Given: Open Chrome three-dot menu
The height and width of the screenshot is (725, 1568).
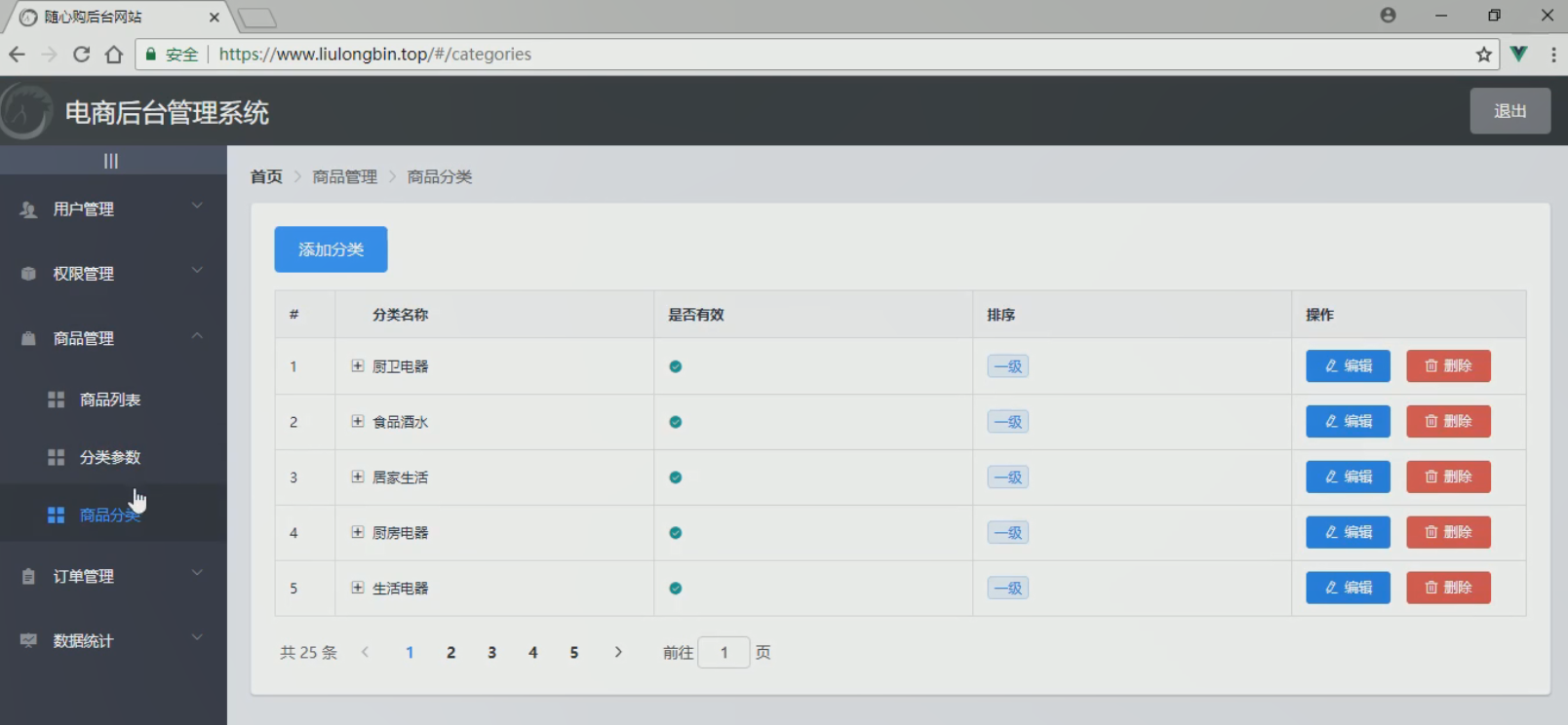Looking at the screenshot, I should click(1553, 55).
